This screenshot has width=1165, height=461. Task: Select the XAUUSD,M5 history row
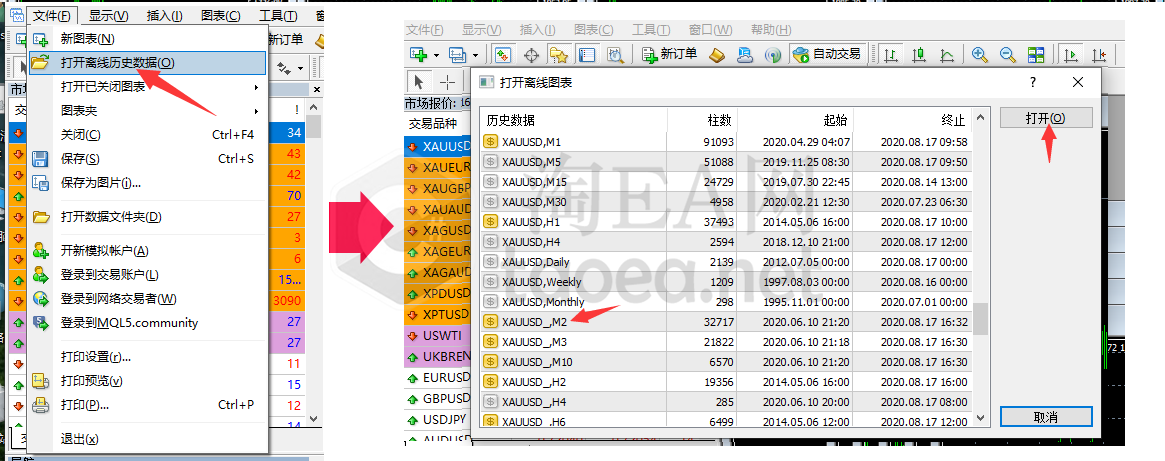727,161
